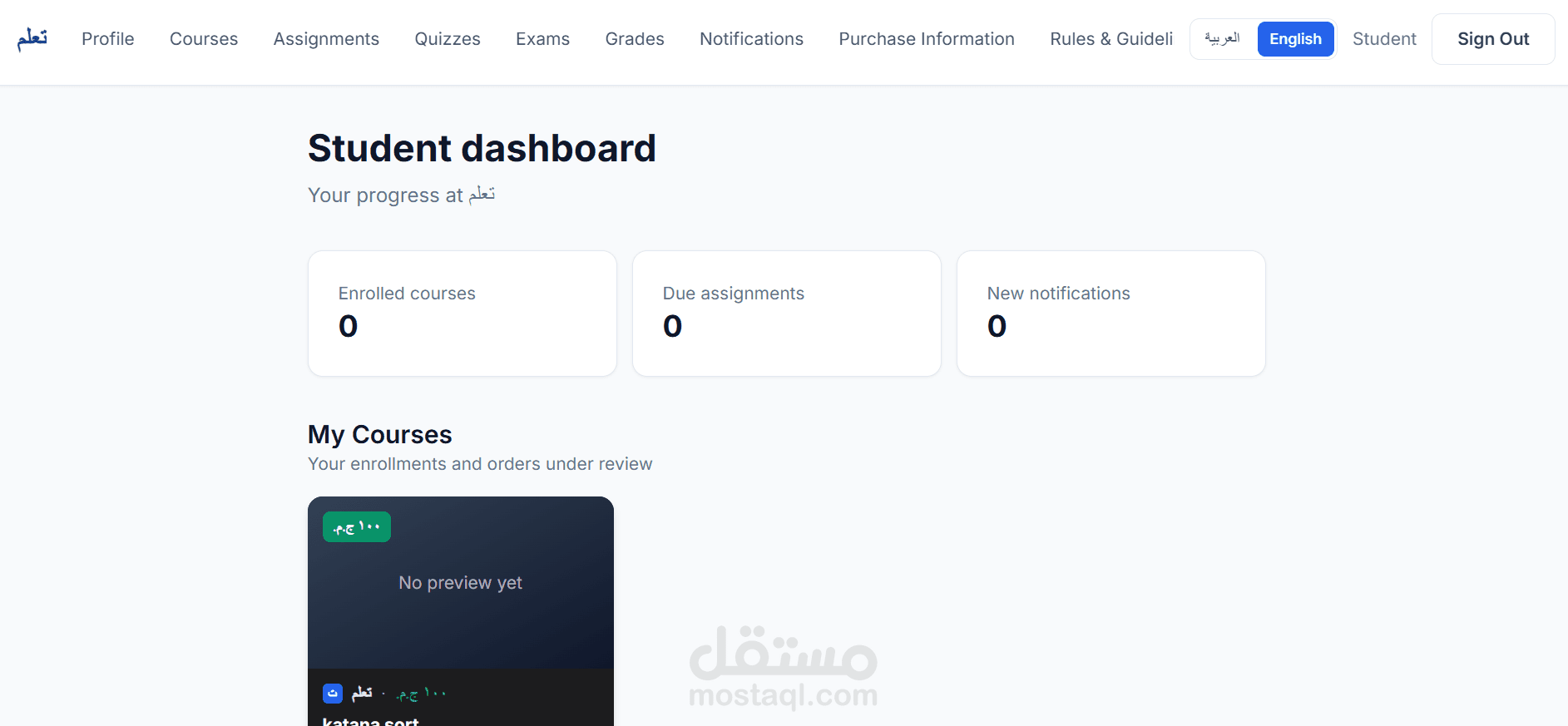Open the Enrolled courses stat card
The width and height of the screenshot is (1568, 726).
point(462,314)
